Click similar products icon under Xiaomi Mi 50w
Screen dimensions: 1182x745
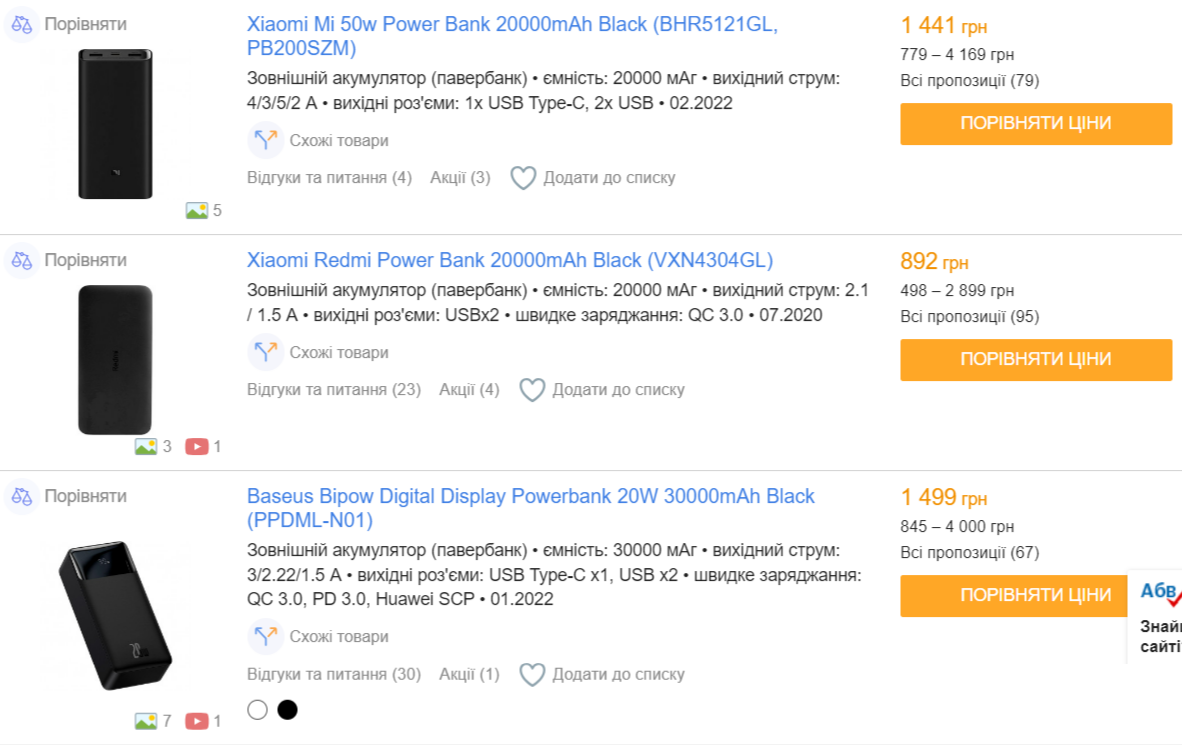(x=265, y=141)
